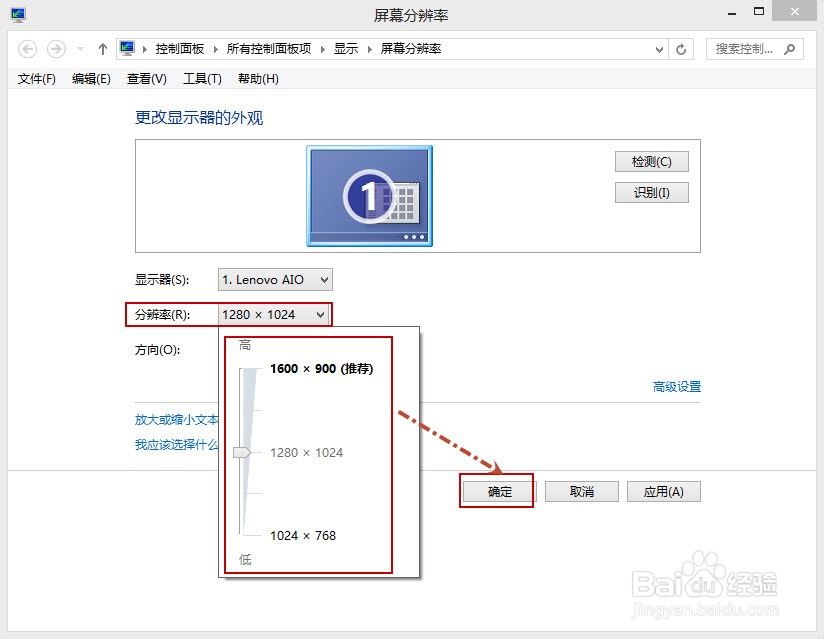
Task: Confirm changes with the 确定 button
Action: click(497, 491)
